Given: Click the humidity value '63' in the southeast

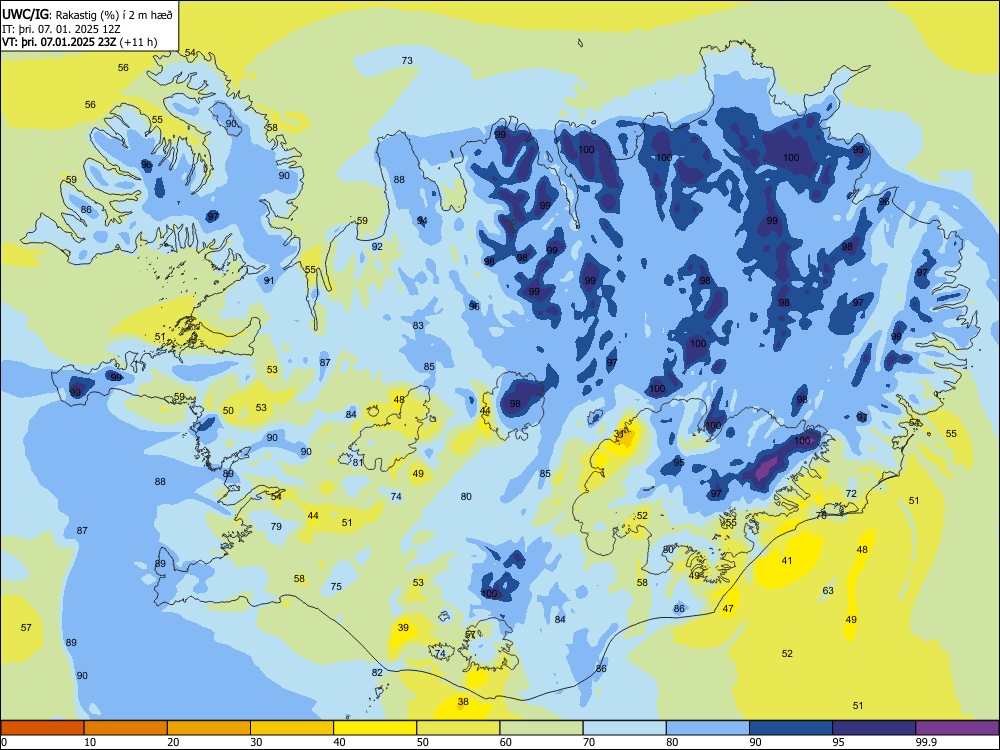Looking at the screenshot, I should [x=828, y=591].
